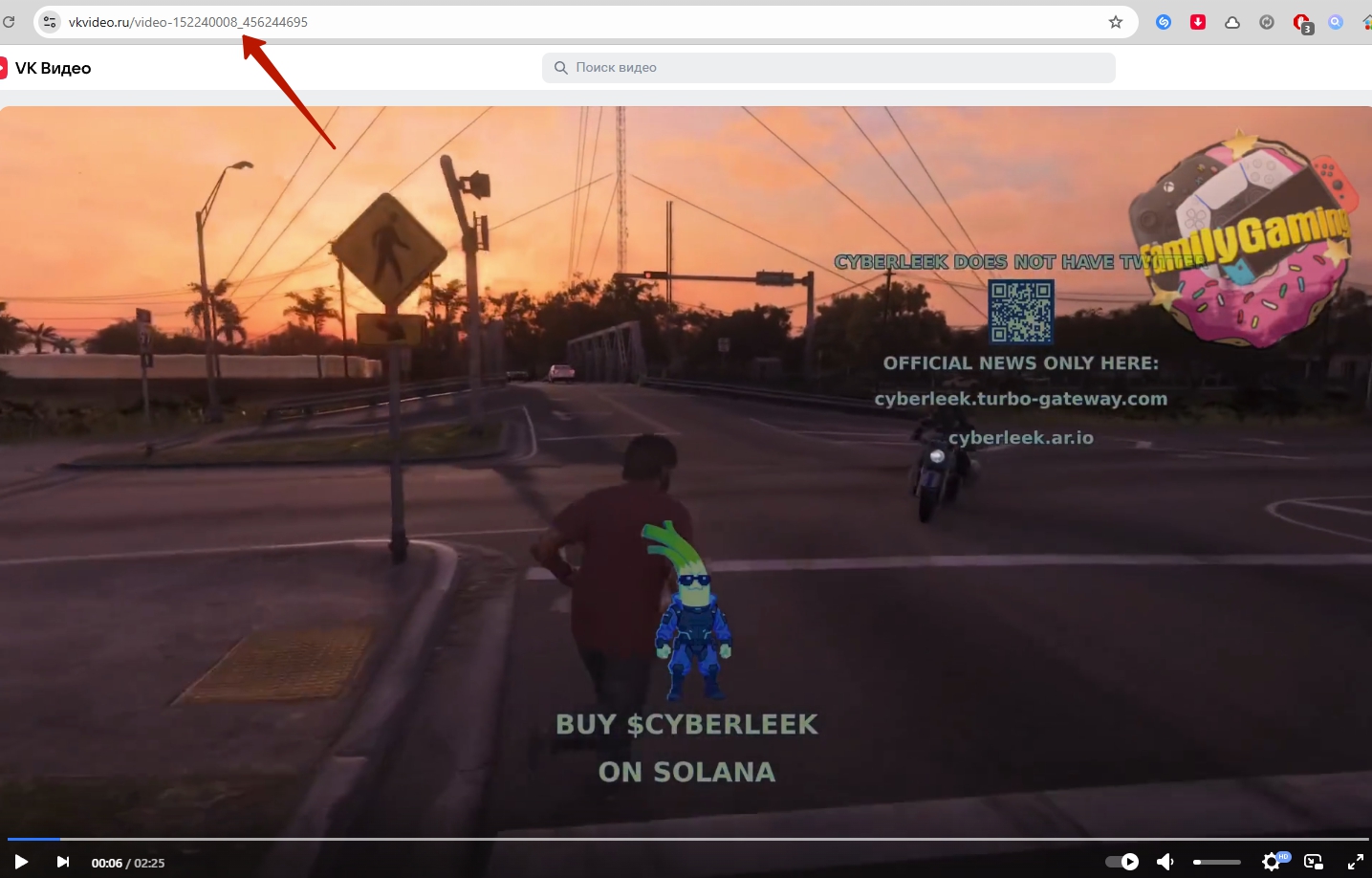The height and width of the screenshot is (878, 1372).
Task: Open the ad blocker extension with badge 3
Action: pos(1302,23)
